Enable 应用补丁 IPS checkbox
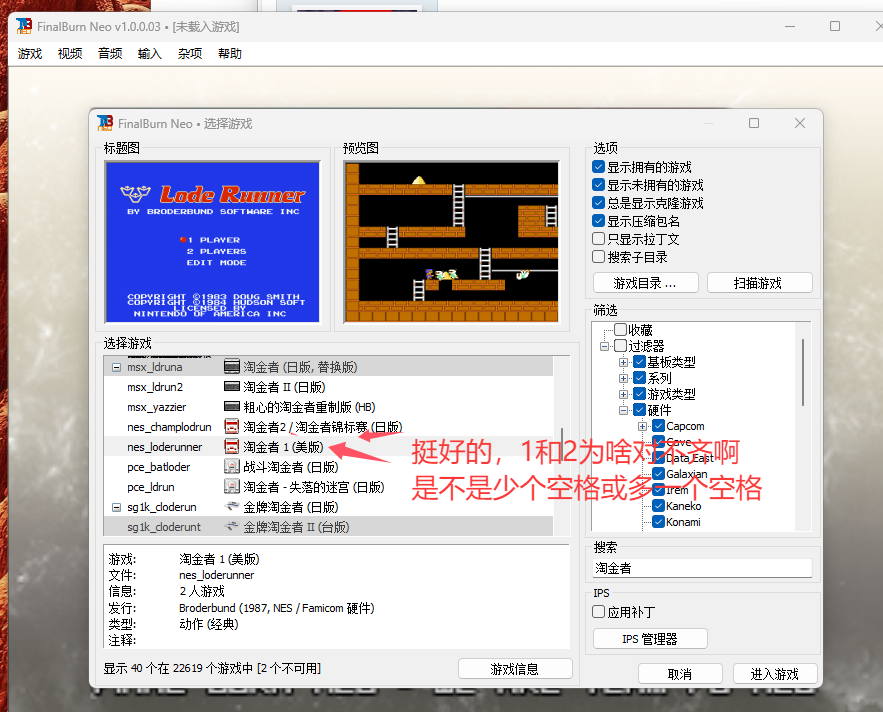This screenshot has height=712, width=883. pyautogui.click(x=599, y=612)
